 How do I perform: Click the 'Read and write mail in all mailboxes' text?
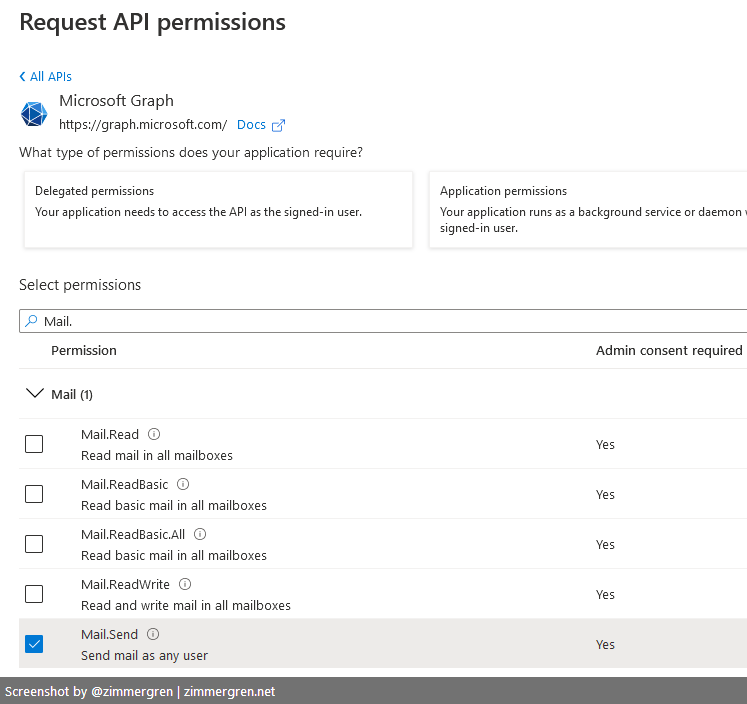186,606
